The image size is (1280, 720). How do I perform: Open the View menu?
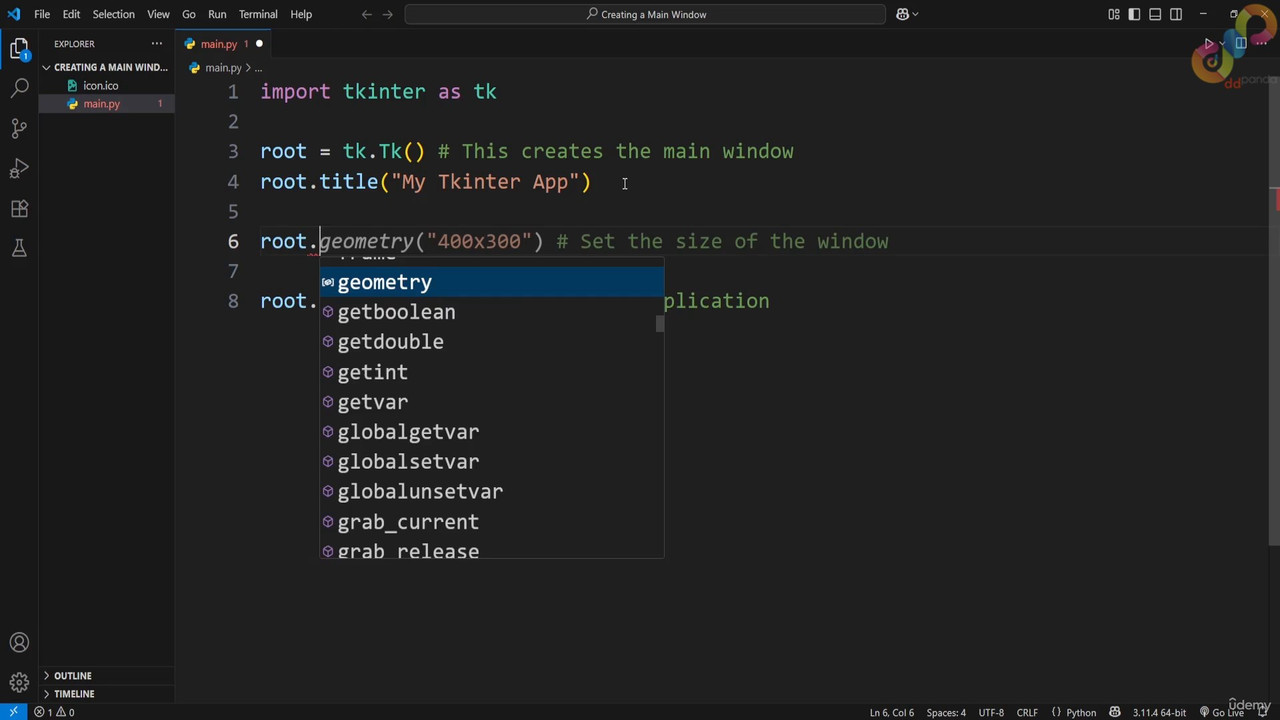[158, 14]
